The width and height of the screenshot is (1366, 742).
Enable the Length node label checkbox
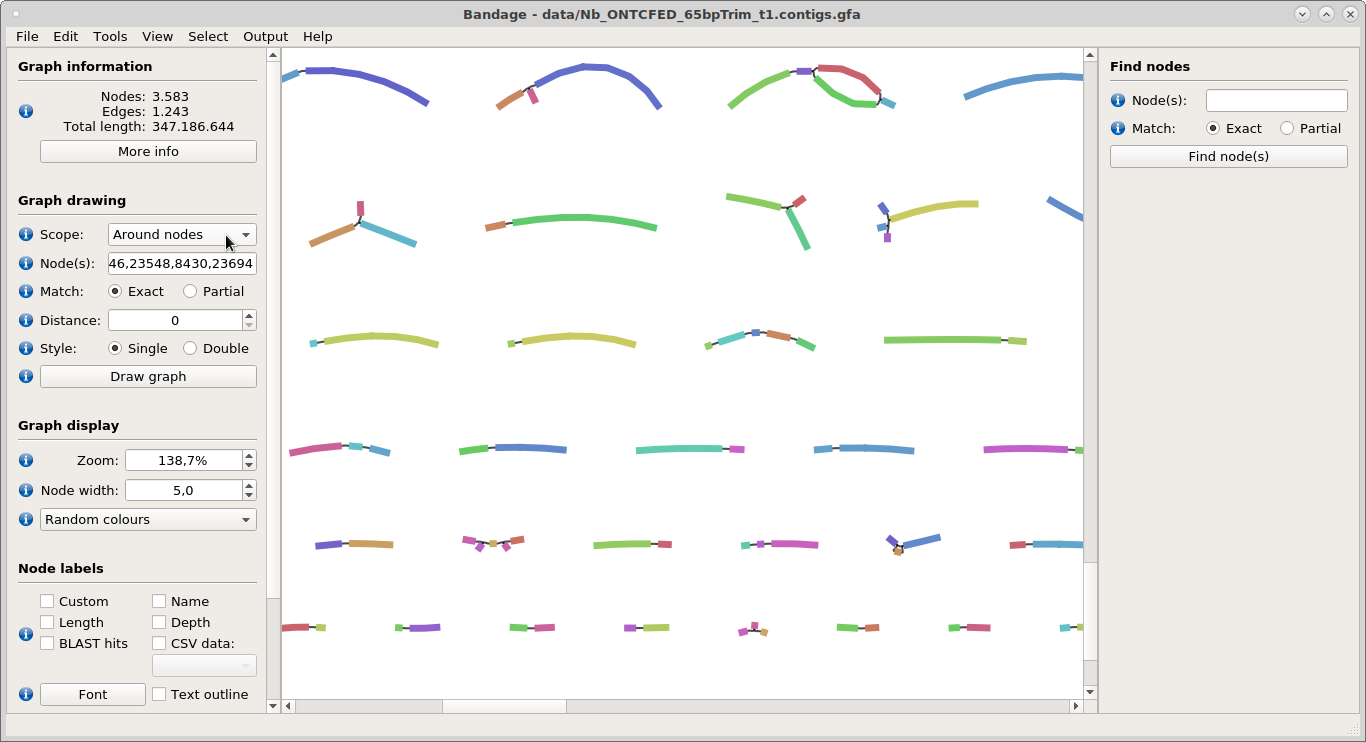coord(47,622)
